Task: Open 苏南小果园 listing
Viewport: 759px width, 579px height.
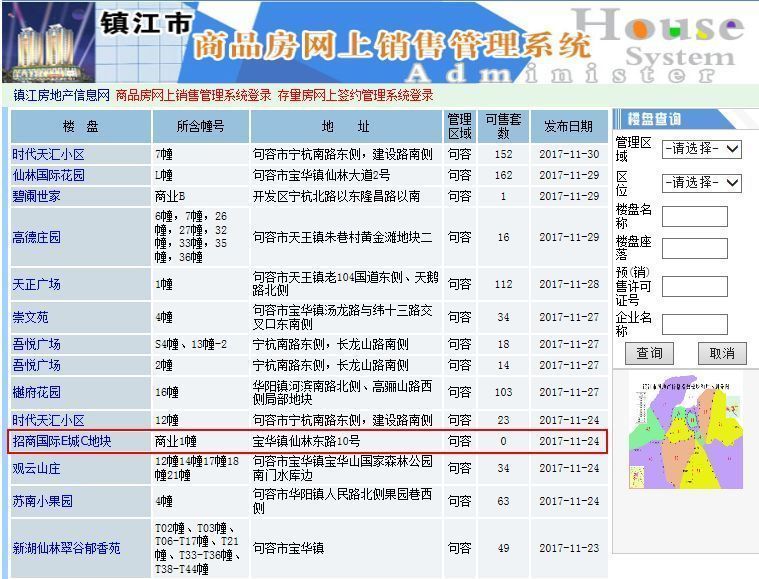Action: pos(43,501)
